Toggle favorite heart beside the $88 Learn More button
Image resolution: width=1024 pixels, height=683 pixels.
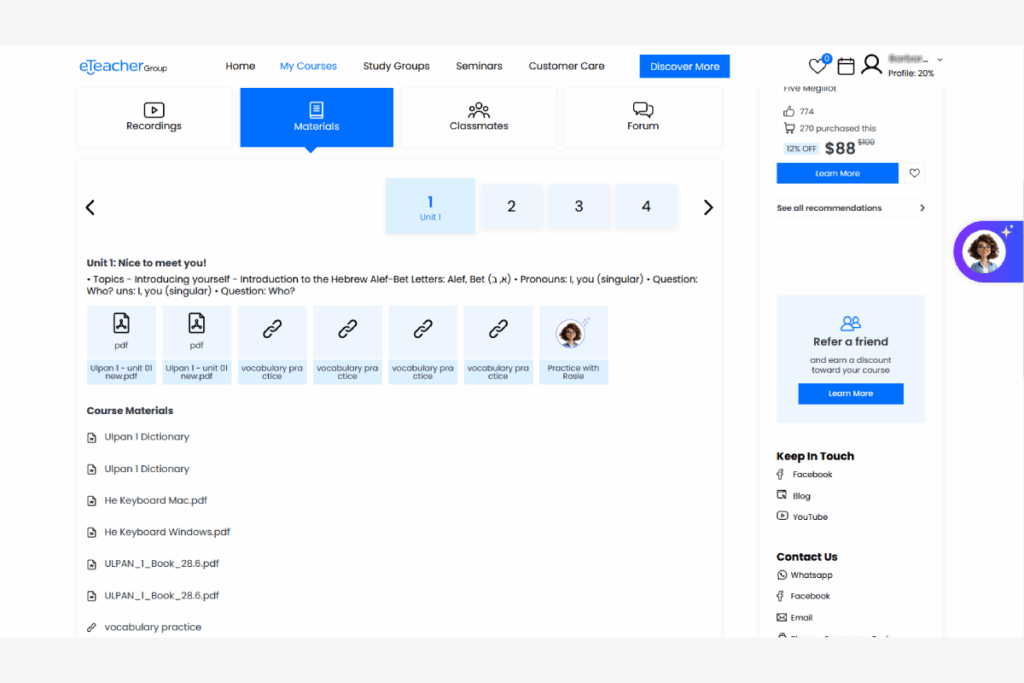coord(914,173)
